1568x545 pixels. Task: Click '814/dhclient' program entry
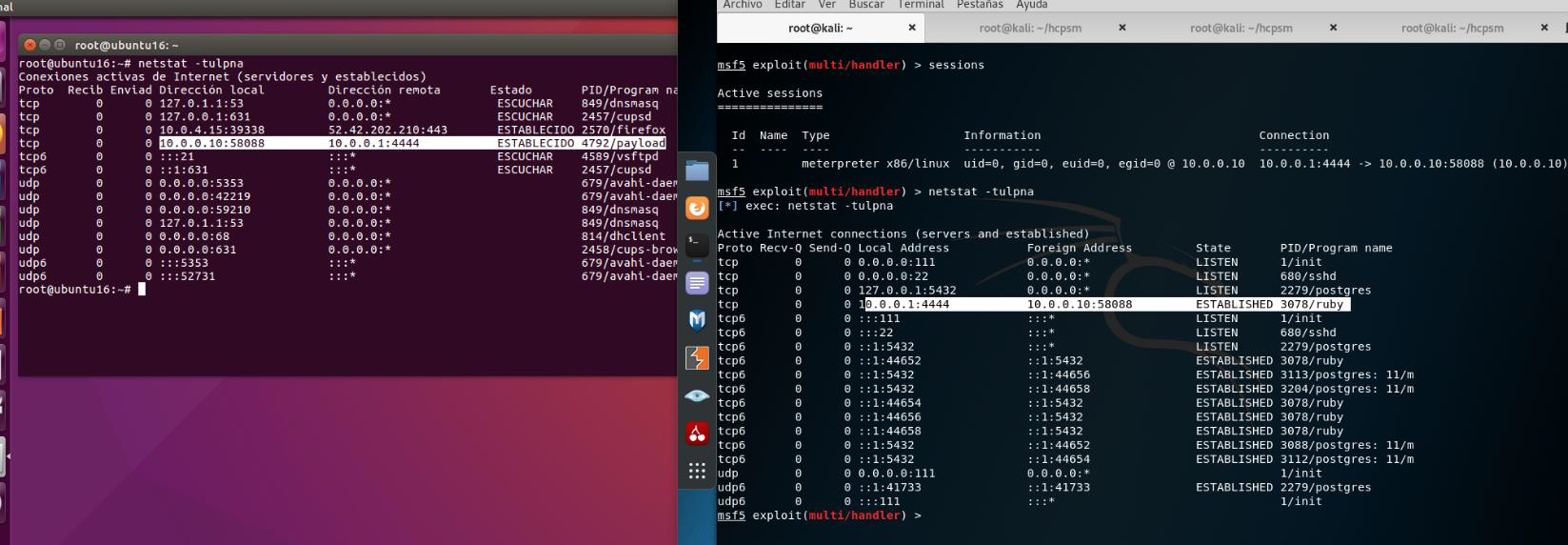tap(624, 236)
